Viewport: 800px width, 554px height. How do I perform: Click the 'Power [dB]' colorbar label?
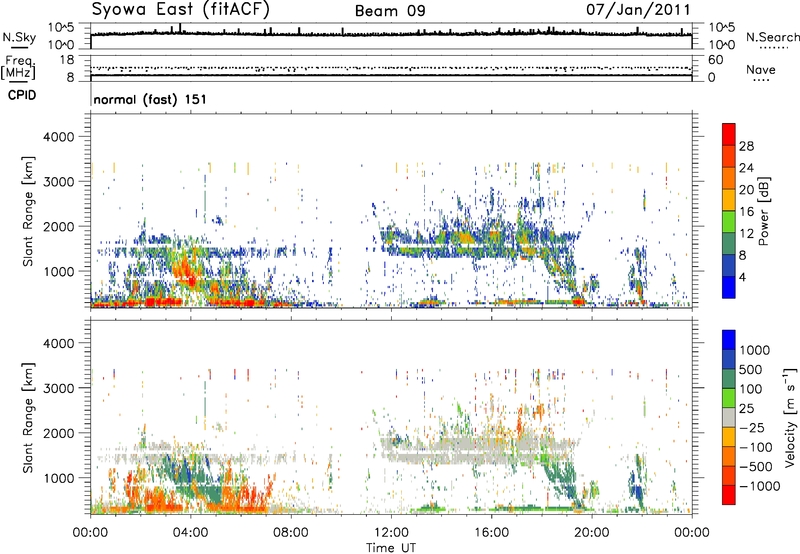[x=763, y=211]
